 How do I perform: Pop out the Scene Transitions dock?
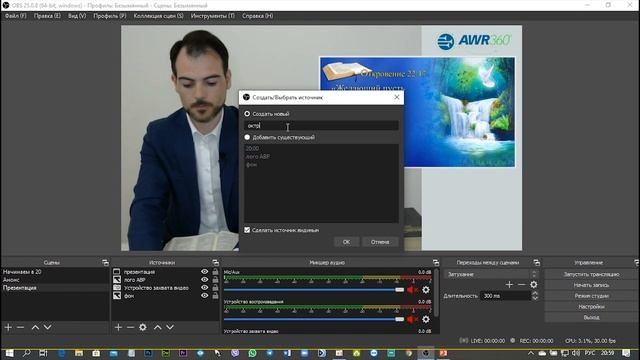(x=537, y=262)
